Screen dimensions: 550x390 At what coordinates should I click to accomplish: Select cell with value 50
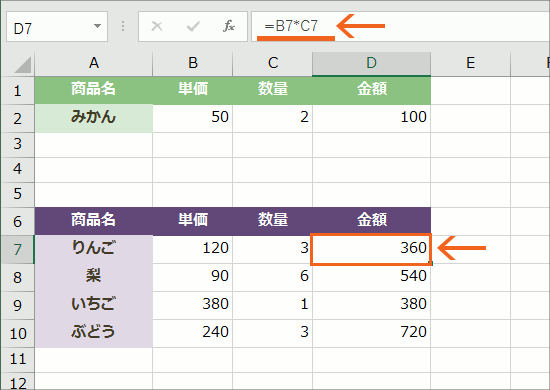point(193,119)
